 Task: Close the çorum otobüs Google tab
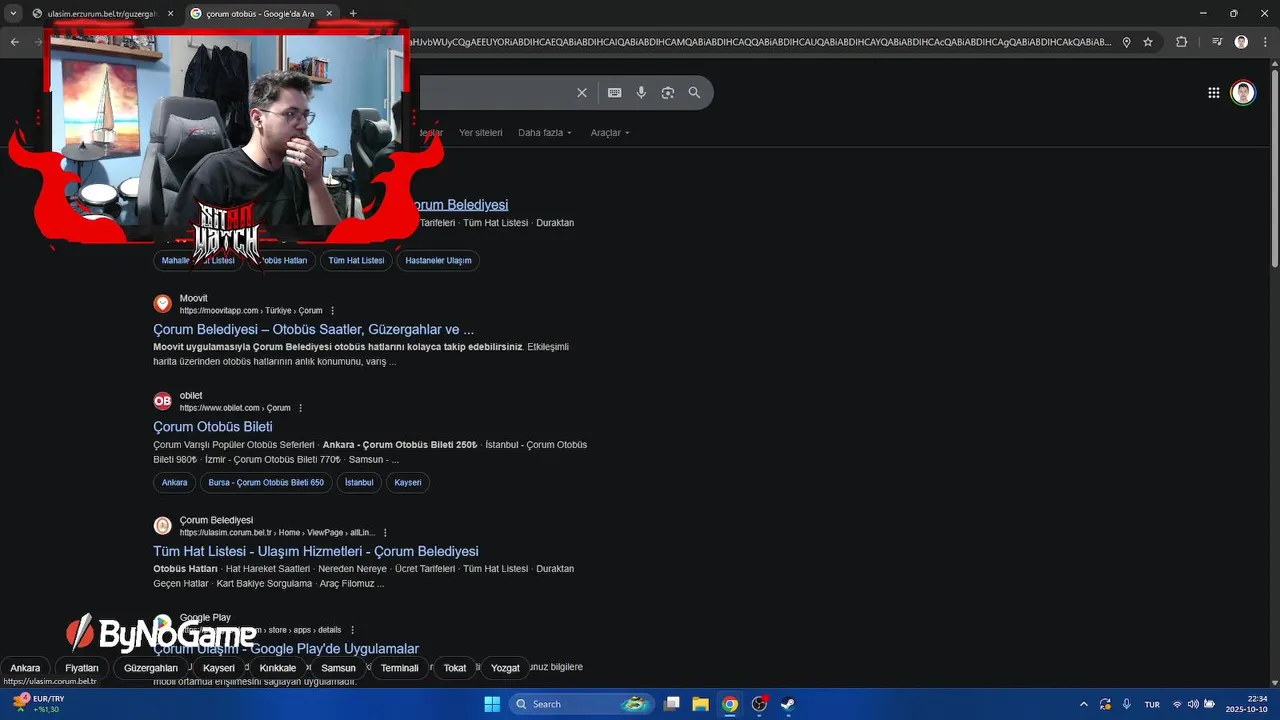pos(330,14)
